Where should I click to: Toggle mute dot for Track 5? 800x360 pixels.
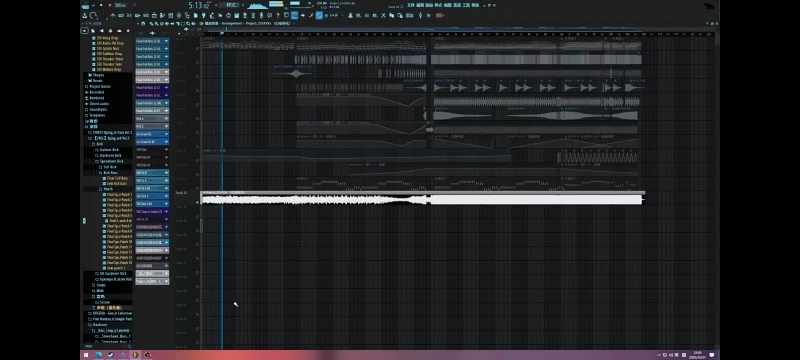(197, 105)
